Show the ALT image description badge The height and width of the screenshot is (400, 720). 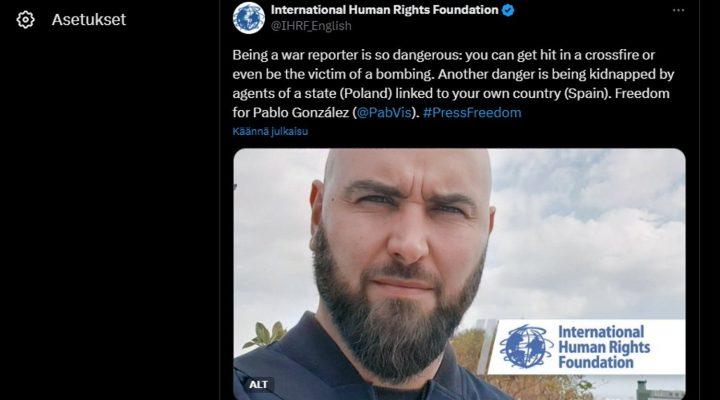pos(258,384)
